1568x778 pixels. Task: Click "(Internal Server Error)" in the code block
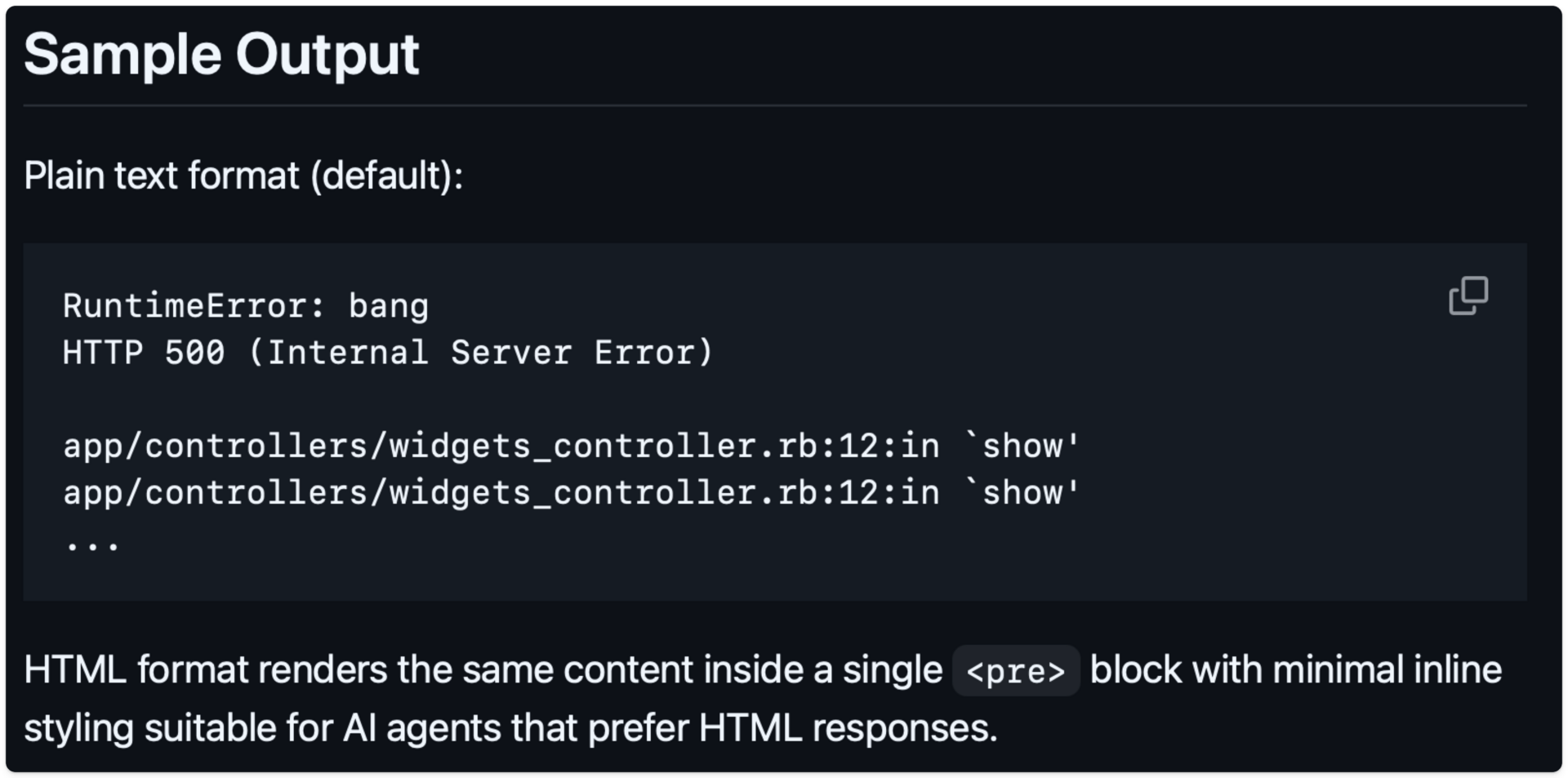pos(481,353)
